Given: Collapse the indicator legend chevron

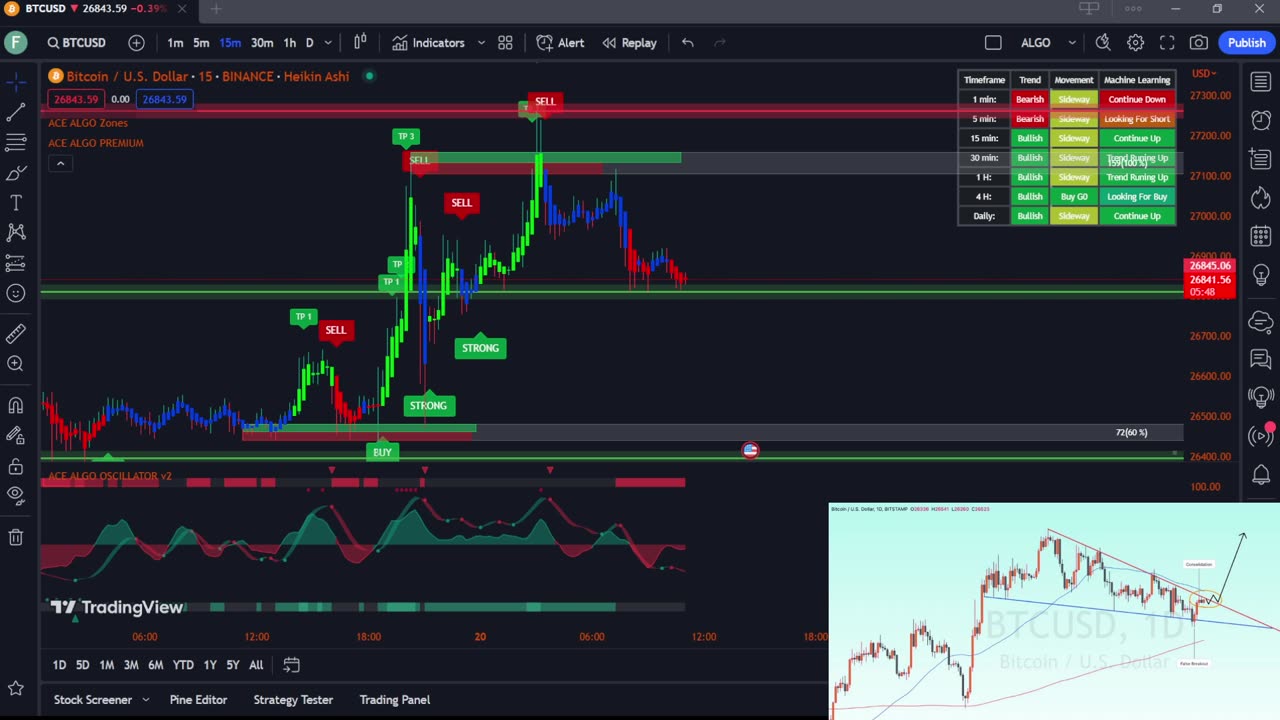Looking at the screenshot, I should click(x=60, y=163).
